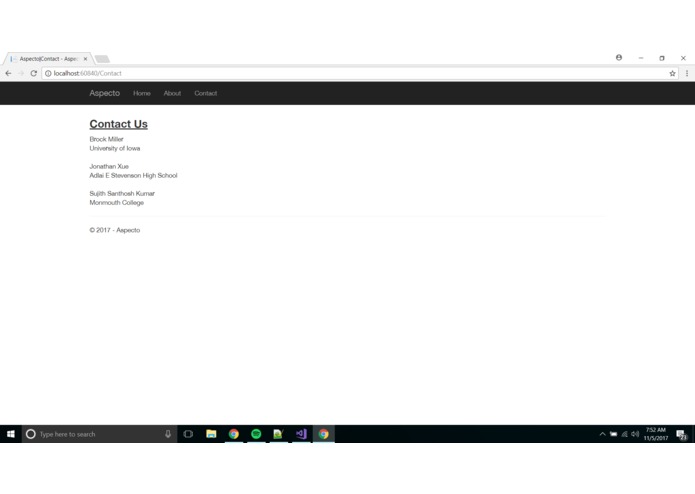The height and width of the screenshot is (494, 695).
Task: Open the Windows Start menu
Action: (11, 434)
